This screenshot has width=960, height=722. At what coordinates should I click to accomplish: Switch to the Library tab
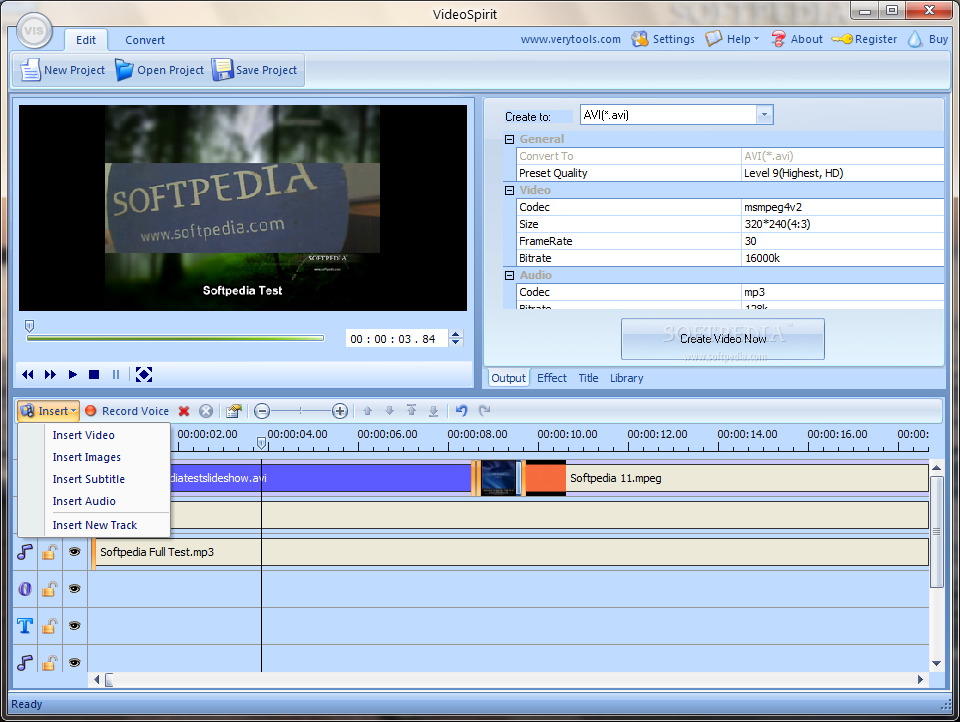(x=626, y=378)
